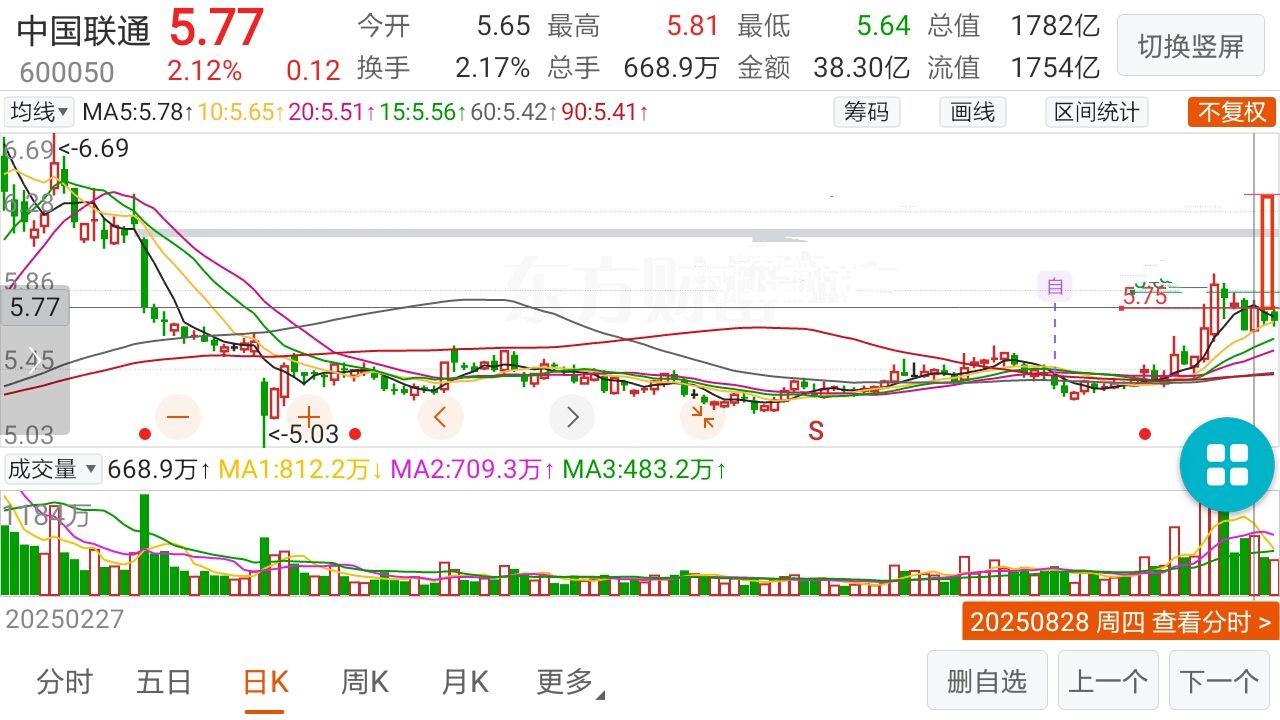Tap the stock name 中国联通
The height and width of the screenshot is (720, 1280).
84,31
